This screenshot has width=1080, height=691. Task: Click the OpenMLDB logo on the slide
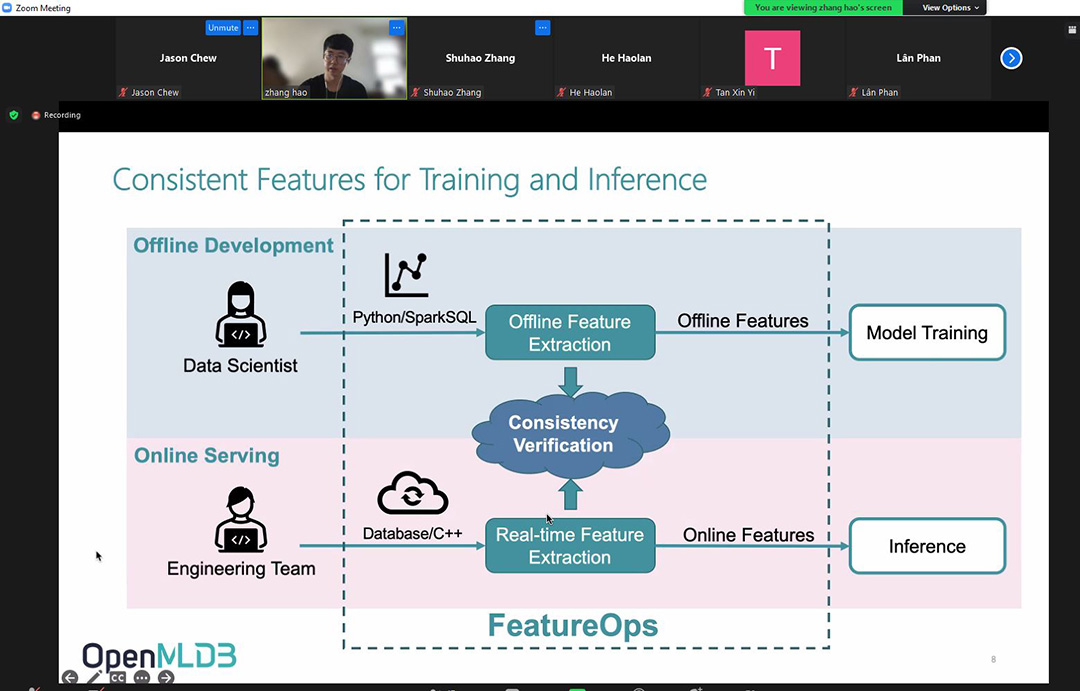click(159, 655)
